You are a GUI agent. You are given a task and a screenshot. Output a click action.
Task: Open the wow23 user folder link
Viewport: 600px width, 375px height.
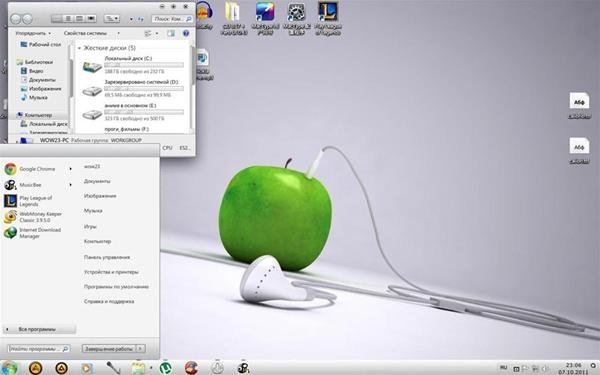(x=92, y=166)
